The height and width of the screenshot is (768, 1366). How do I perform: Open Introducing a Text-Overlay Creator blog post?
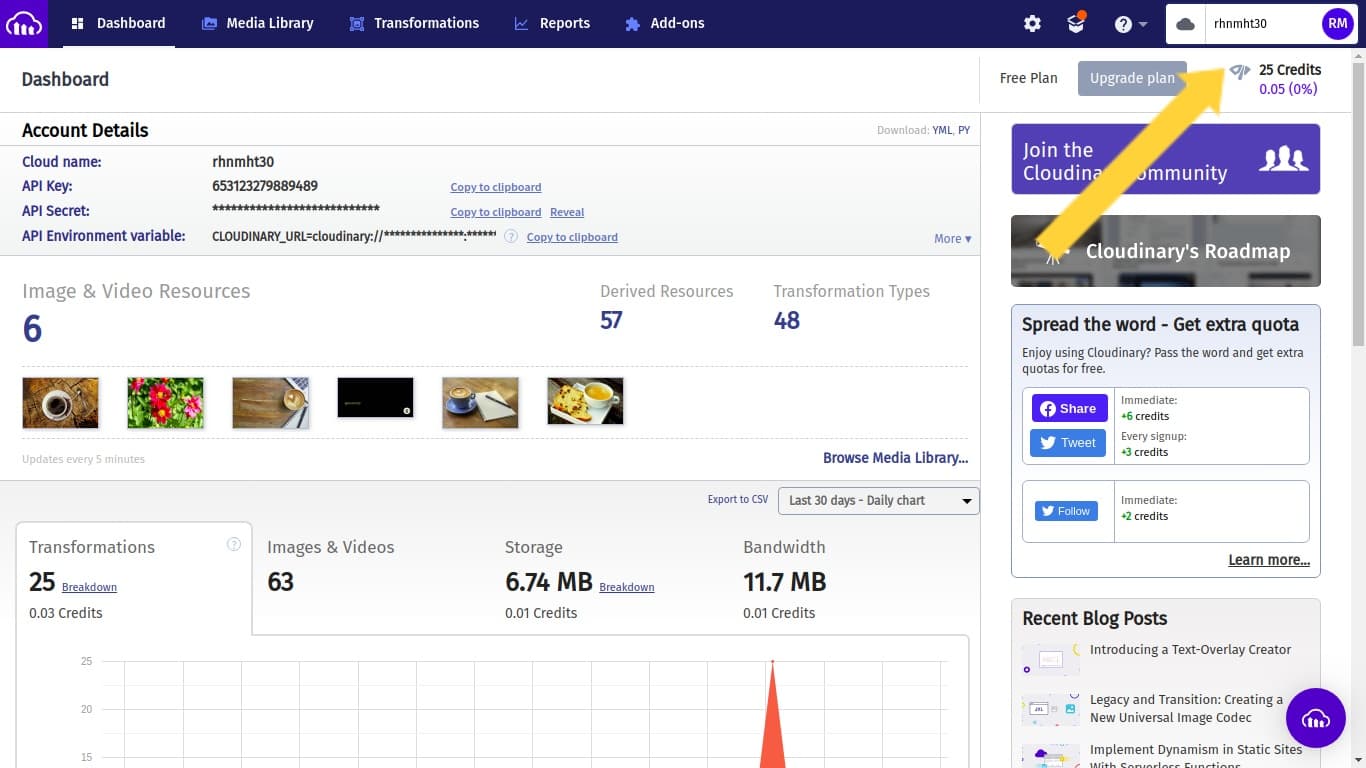coord(1190,650)
